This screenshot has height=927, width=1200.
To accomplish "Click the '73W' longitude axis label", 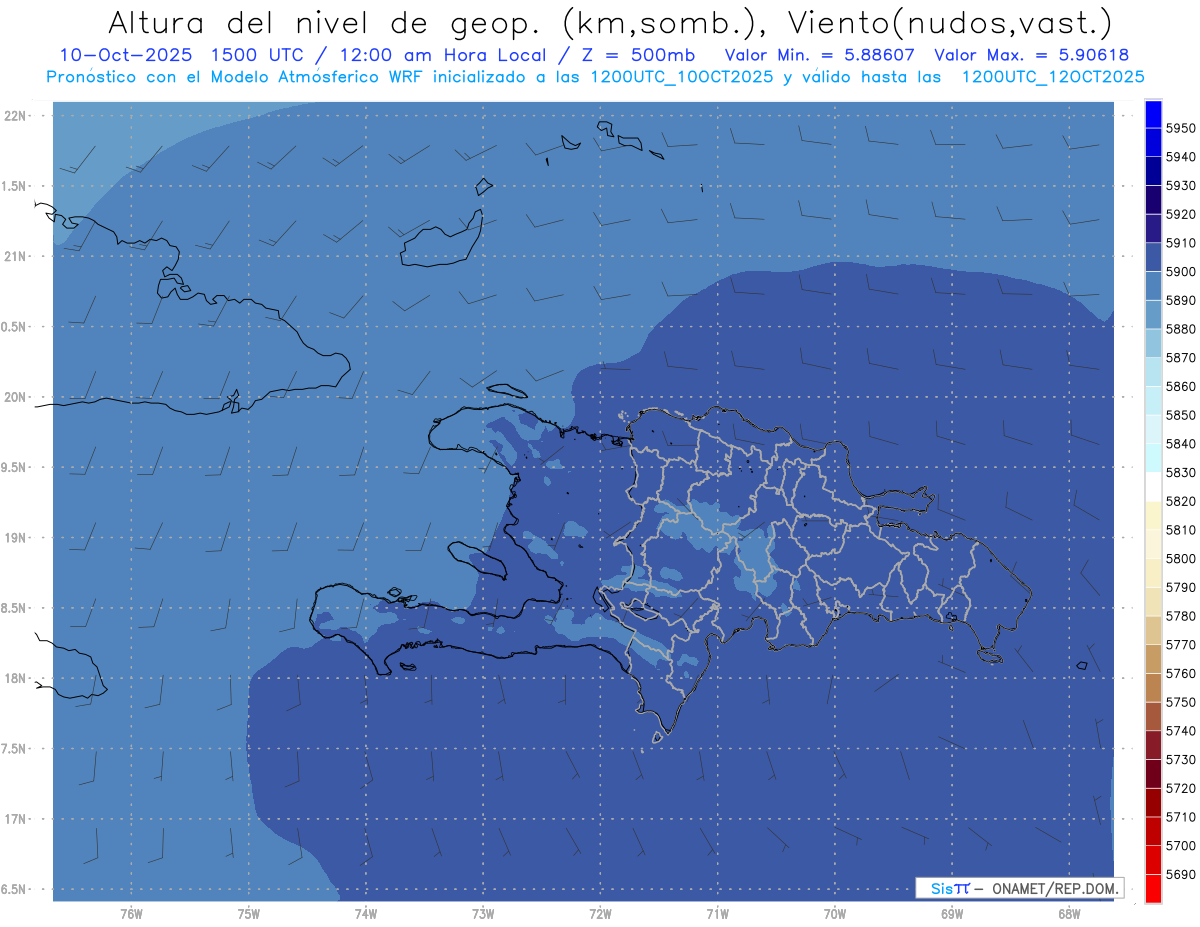I will (x=483, y=913).
